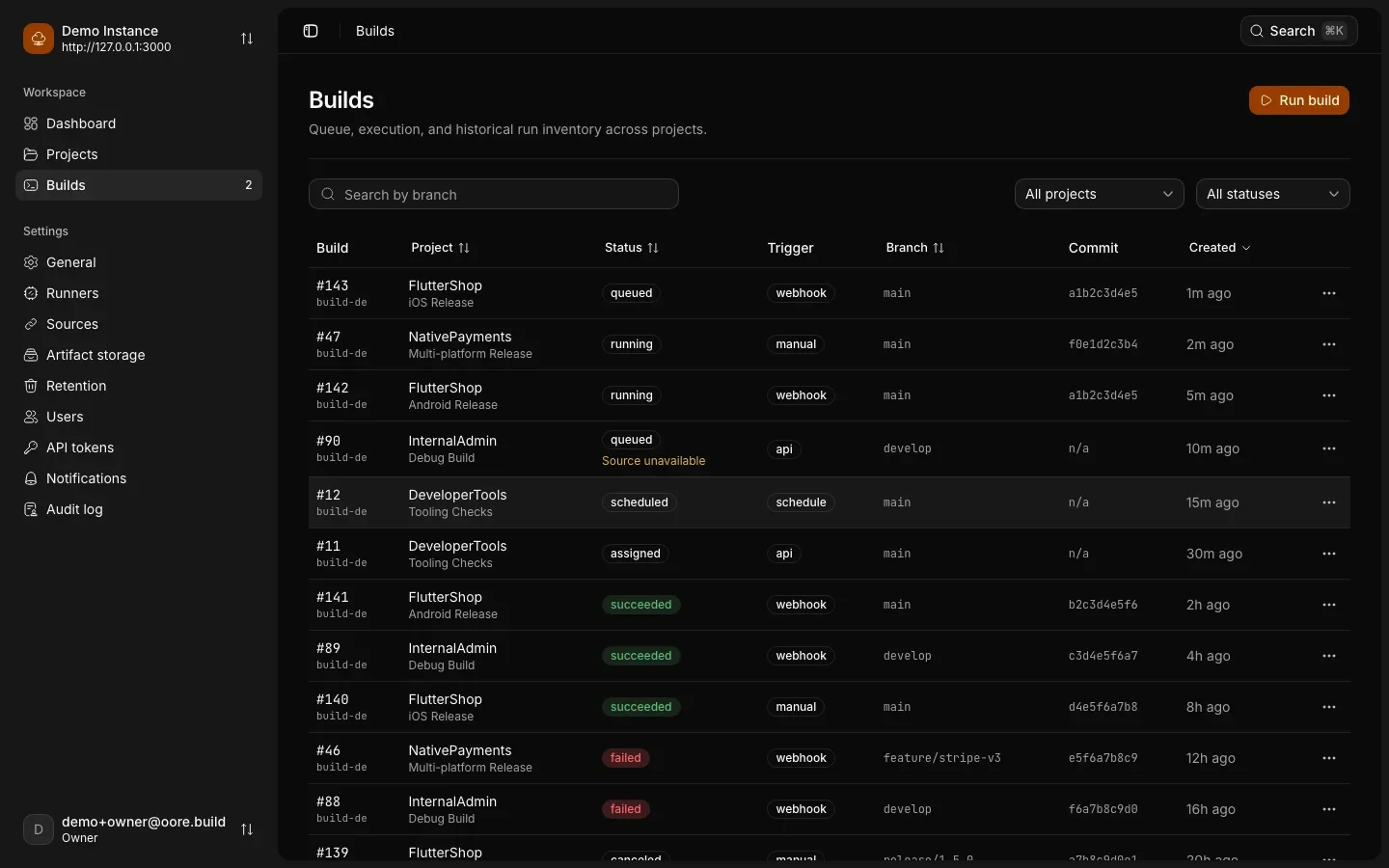Screen dimensions: 1389x868
Task: Click the manual trigger badge on build #140
Action: pyautogui.click(x=796, y=707)
